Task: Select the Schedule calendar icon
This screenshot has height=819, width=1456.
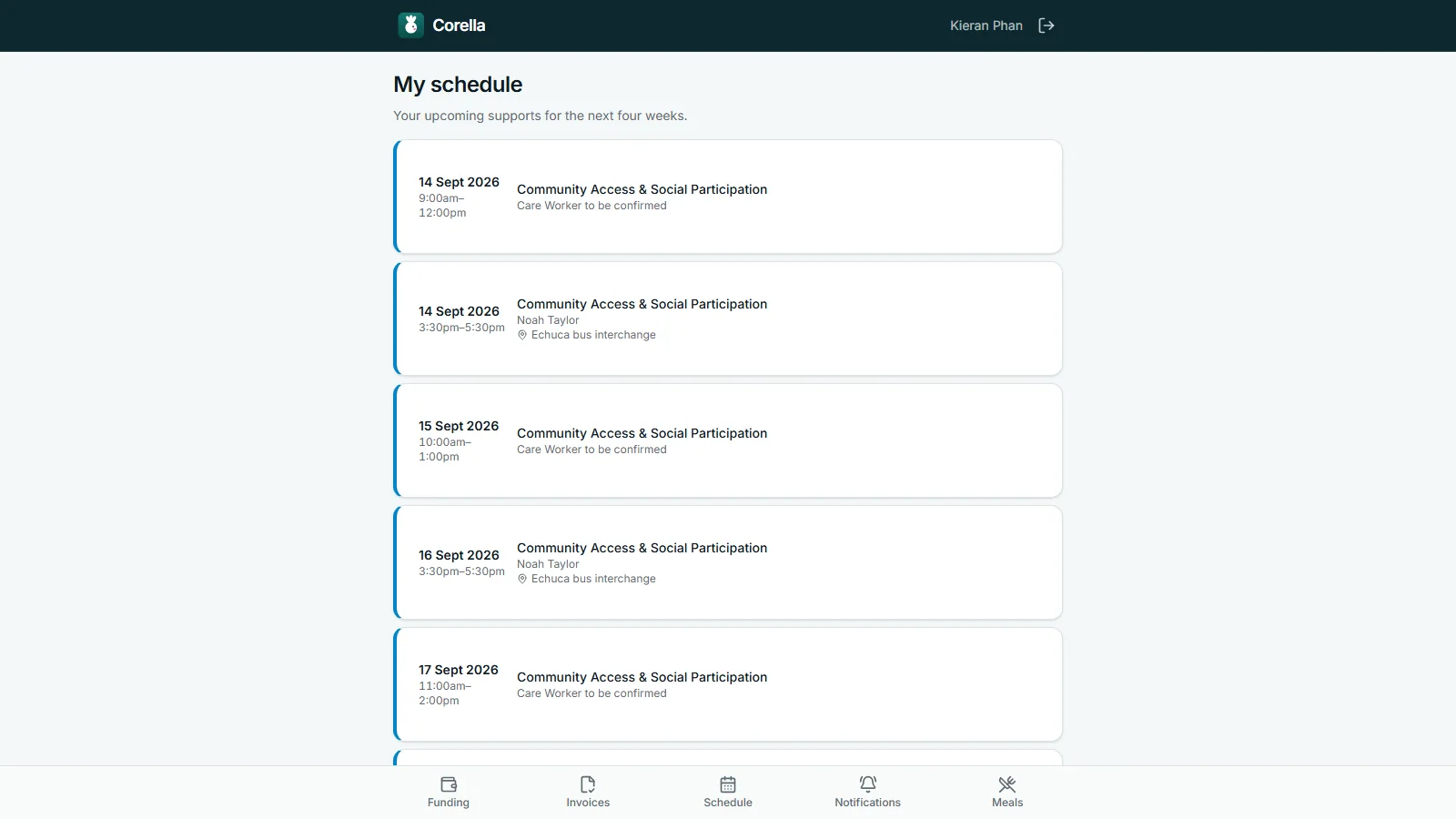Action: click(728, 784)
